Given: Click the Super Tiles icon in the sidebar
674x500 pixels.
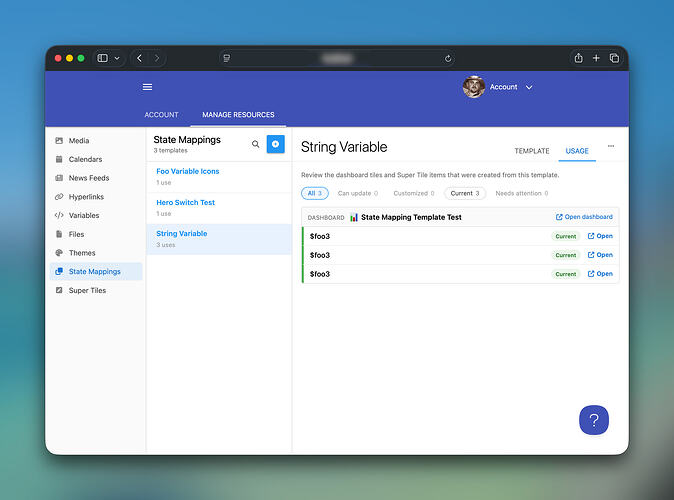Looking at the screenshot, I should click(x=59, y=290).
